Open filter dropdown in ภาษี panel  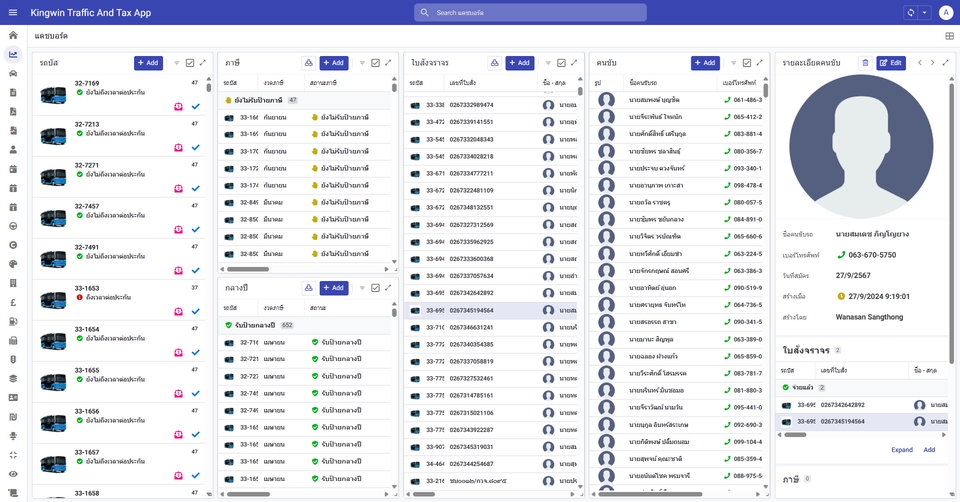click(x=362, y=63)
